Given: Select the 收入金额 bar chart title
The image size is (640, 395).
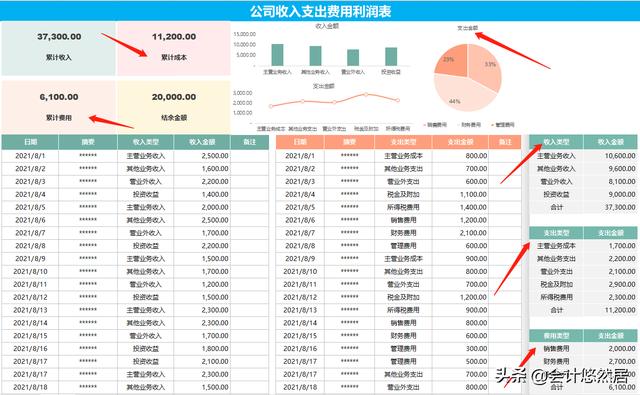Looking at the screenshot, I should tap(327, 26).
